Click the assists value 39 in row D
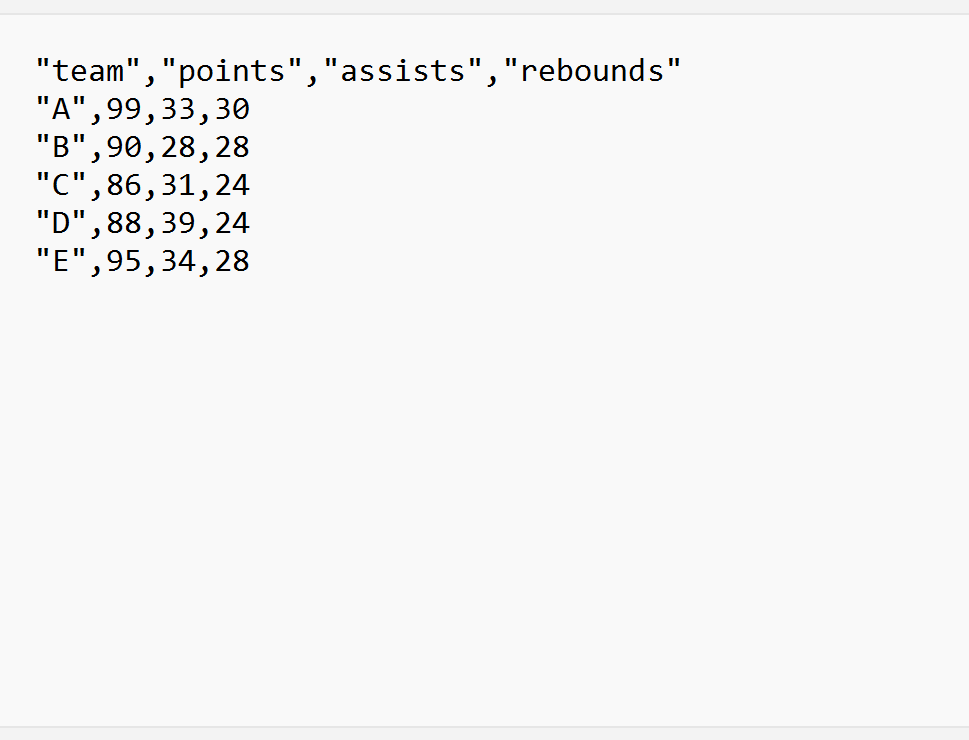Viewport: 969px width, 740px height. point(178,223)
